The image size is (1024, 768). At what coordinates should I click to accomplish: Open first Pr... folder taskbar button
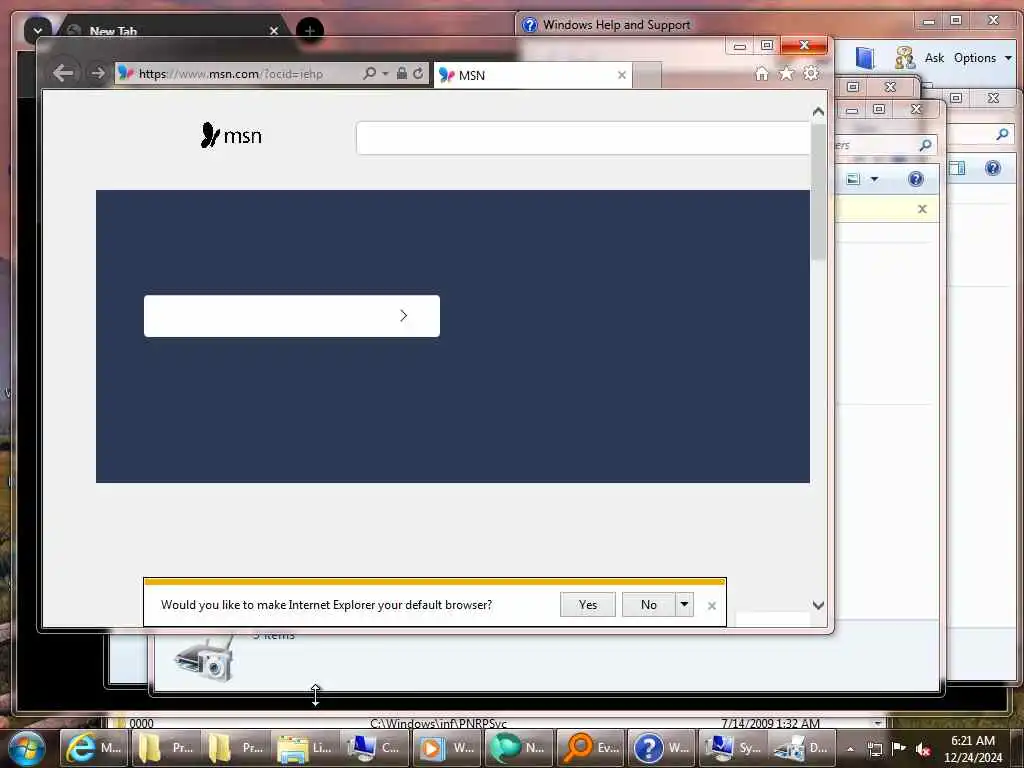coord(166,748)
